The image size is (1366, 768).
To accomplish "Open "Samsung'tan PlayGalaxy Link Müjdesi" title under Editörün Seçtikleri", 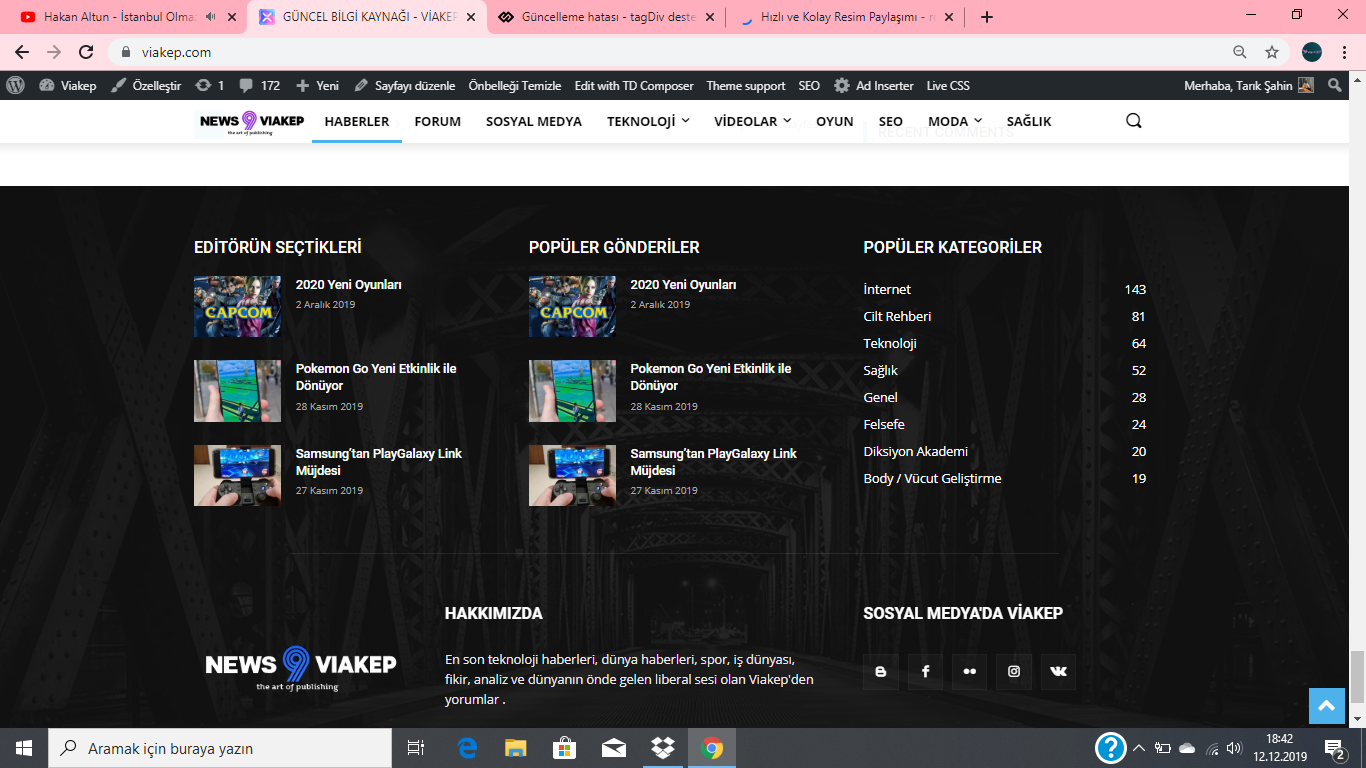I will pos(379,462).
